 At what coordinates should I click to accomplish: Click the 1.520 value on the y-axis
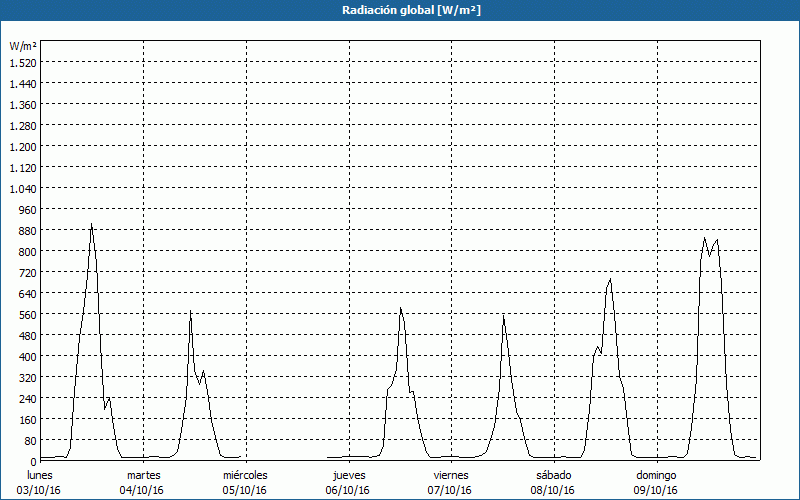click(22, 62)
